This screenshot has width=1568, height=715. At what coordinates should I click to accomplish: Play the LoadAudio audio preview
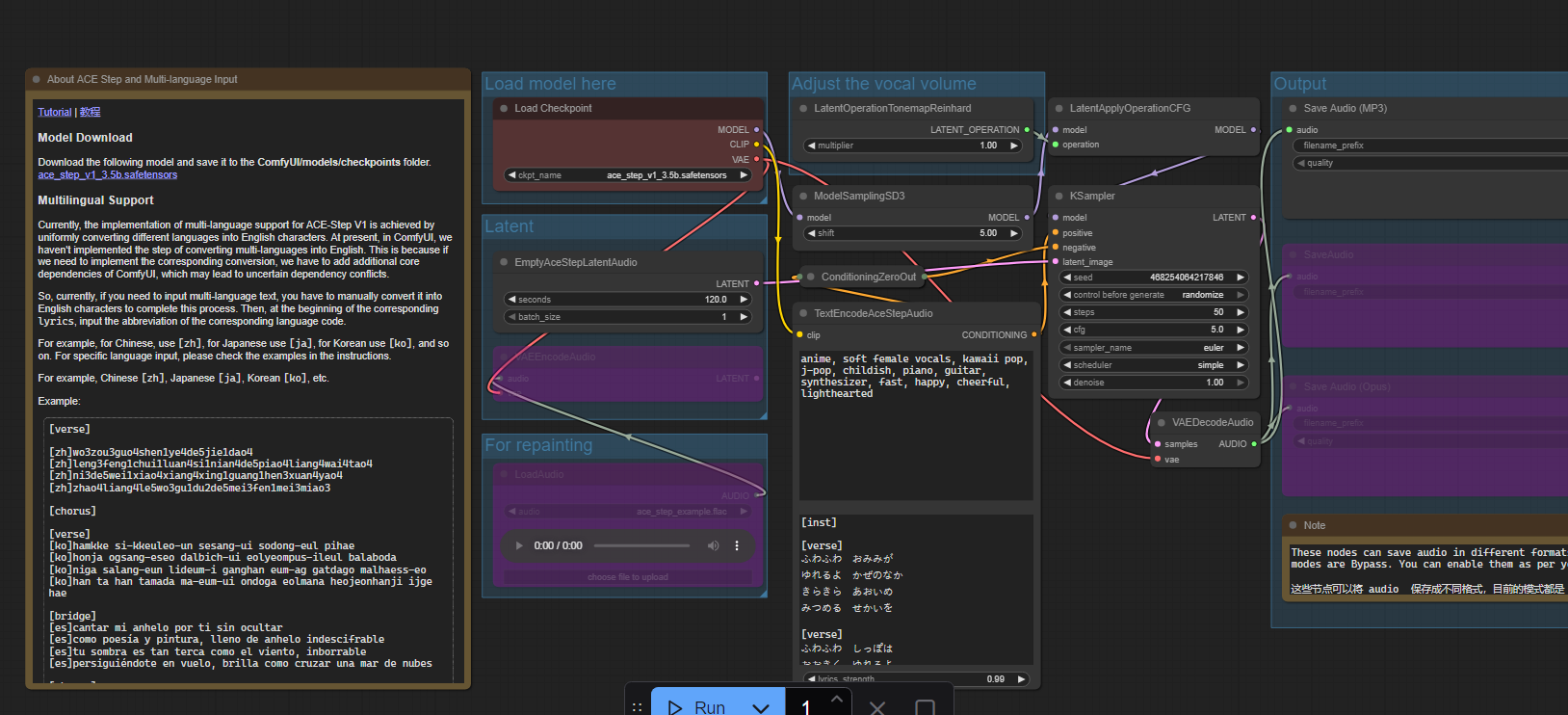[519, 545]
